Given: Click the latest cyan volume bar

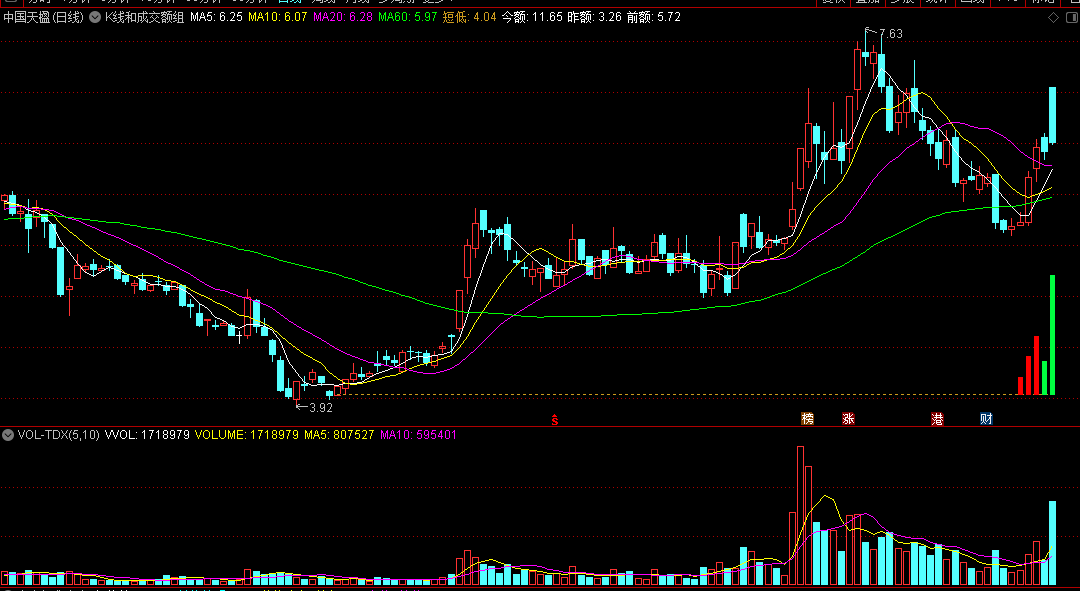Looking at the screenshot, I should coord(1052,543).
